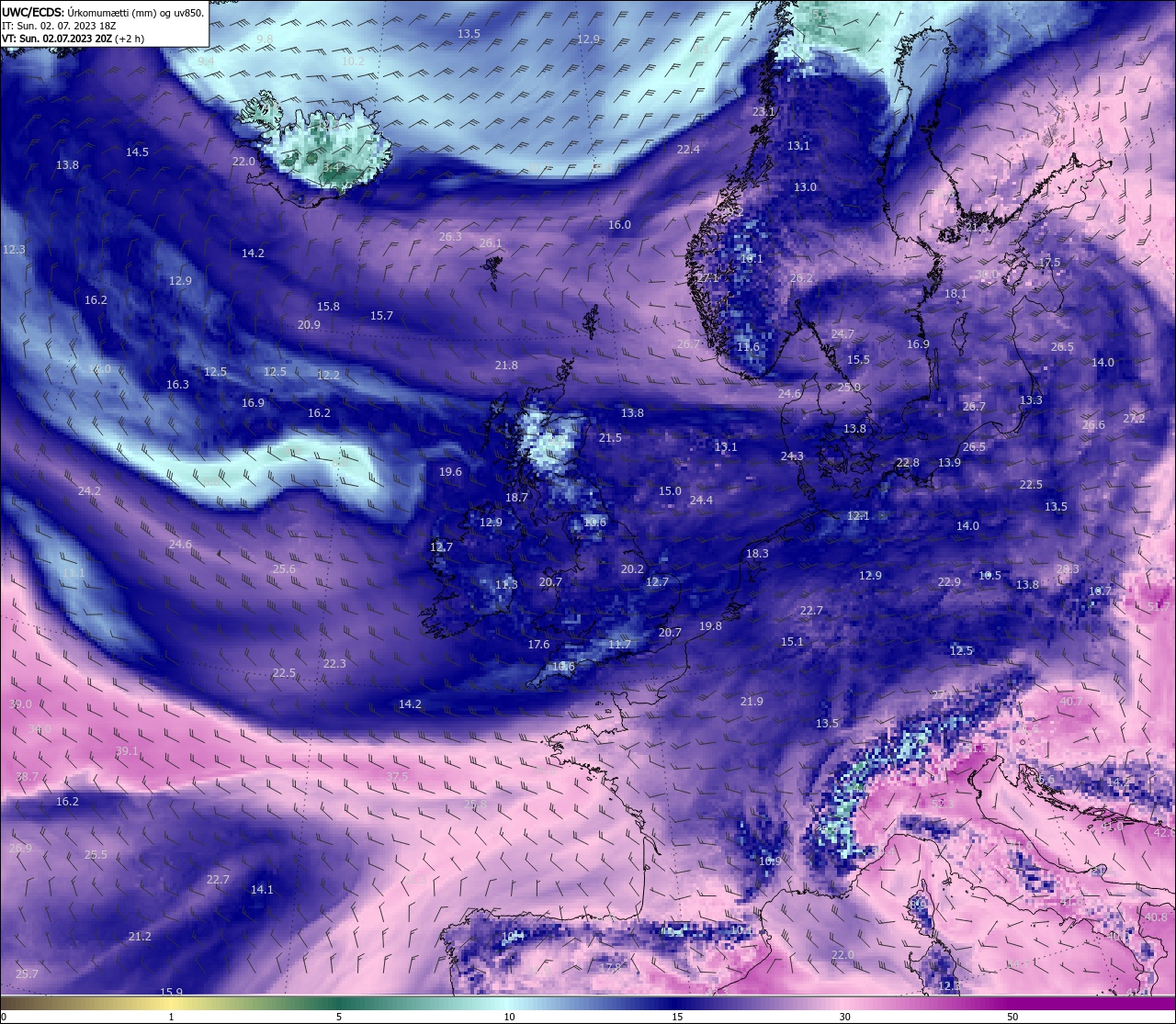Click the 15.1 value label
1176x1024 pixels.
[792, 642]
